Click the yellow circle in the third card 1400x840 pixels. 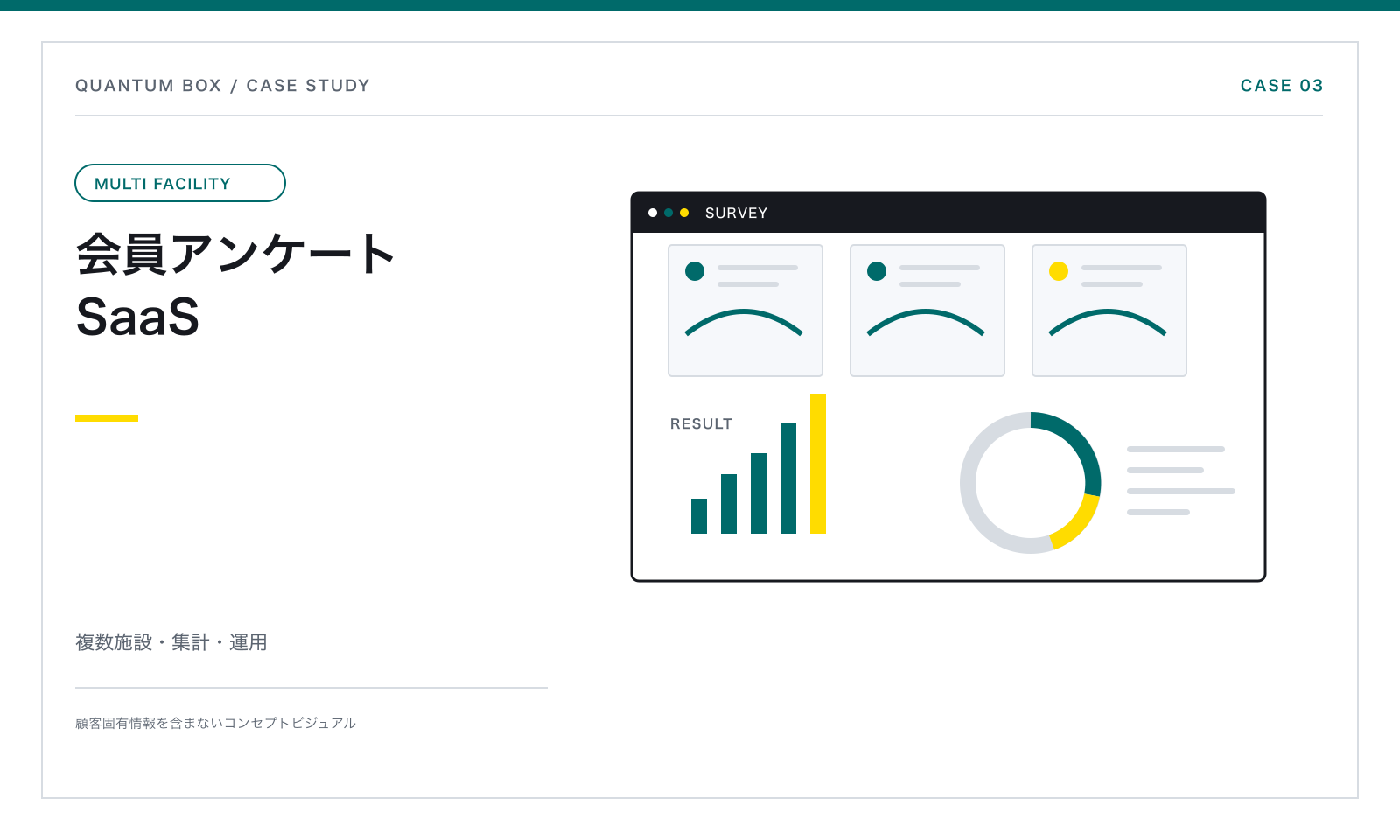click(x=1059, y=271)
